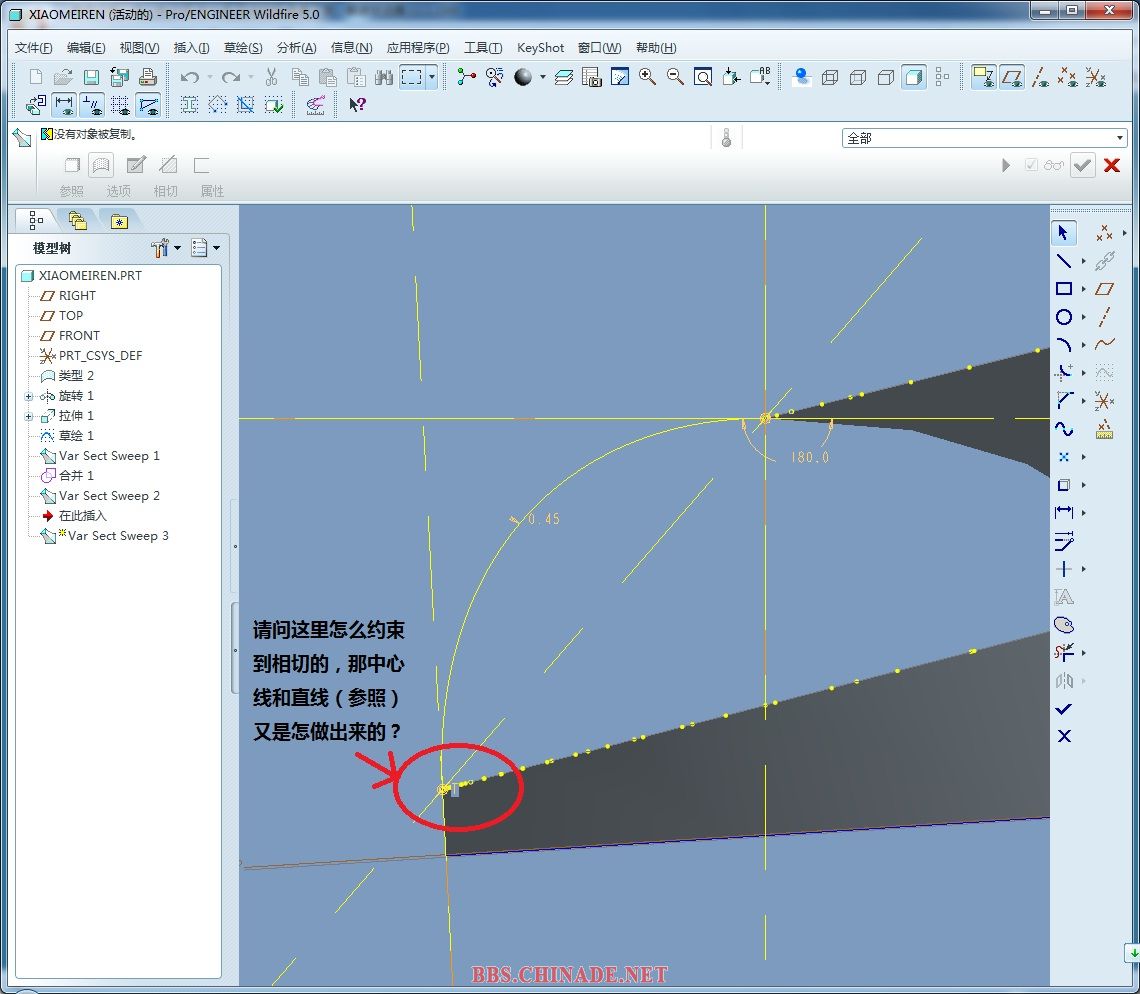Open the 分析(A) menu
Viewport: 1140px width, 994px height.
[296, 48]
